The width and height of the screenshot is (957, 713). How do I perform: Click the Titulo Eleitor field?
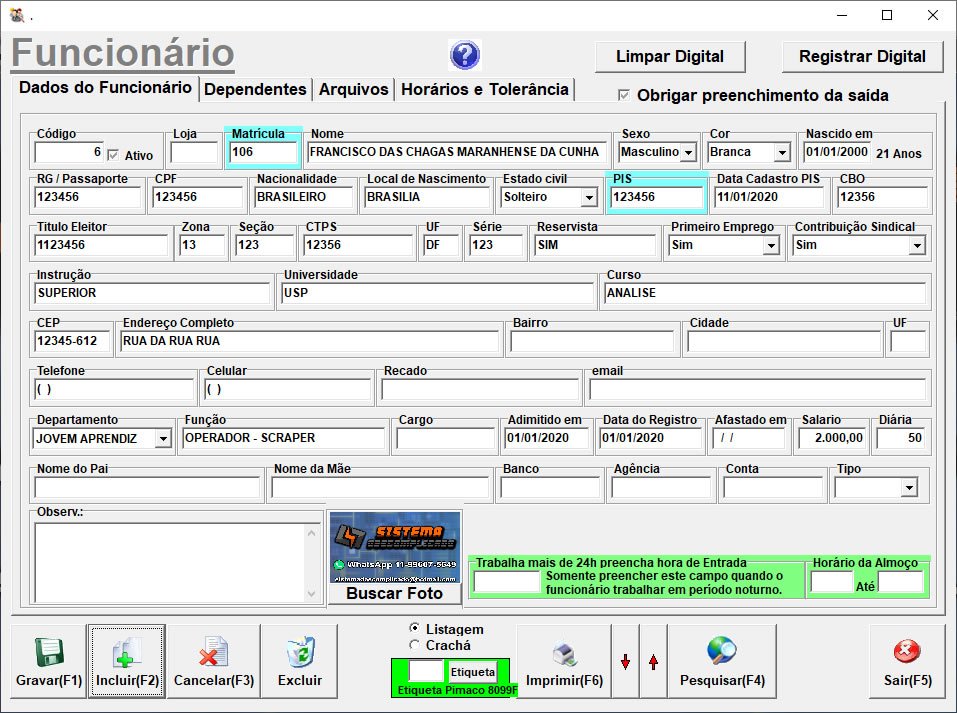(x=101, y=245)
